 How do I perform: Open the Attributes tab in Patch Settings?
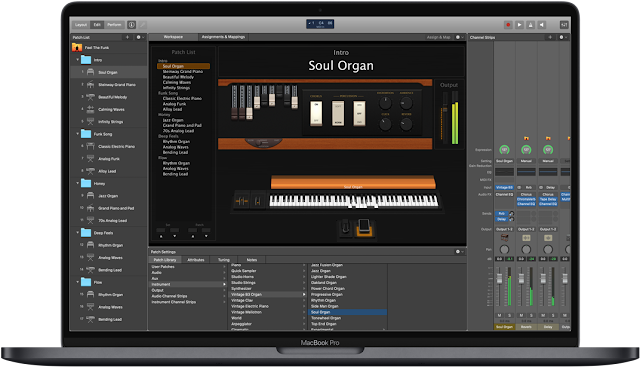[x=196, y=260]
